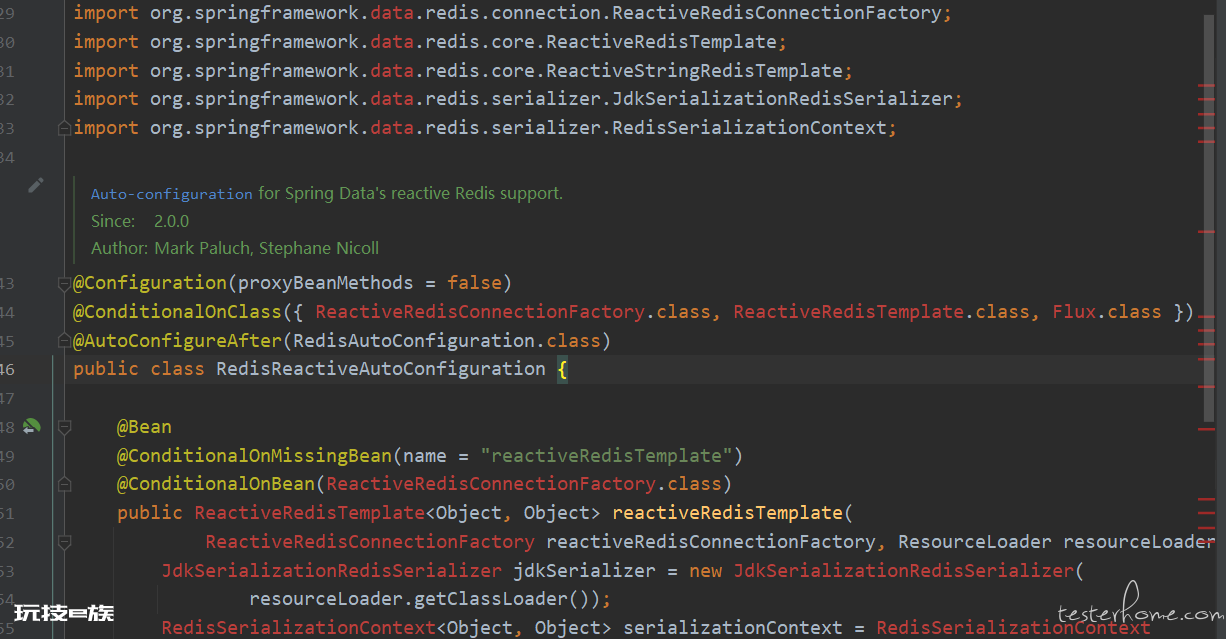Click the Spring bean gutter icon near @Bean

(32, 427)
